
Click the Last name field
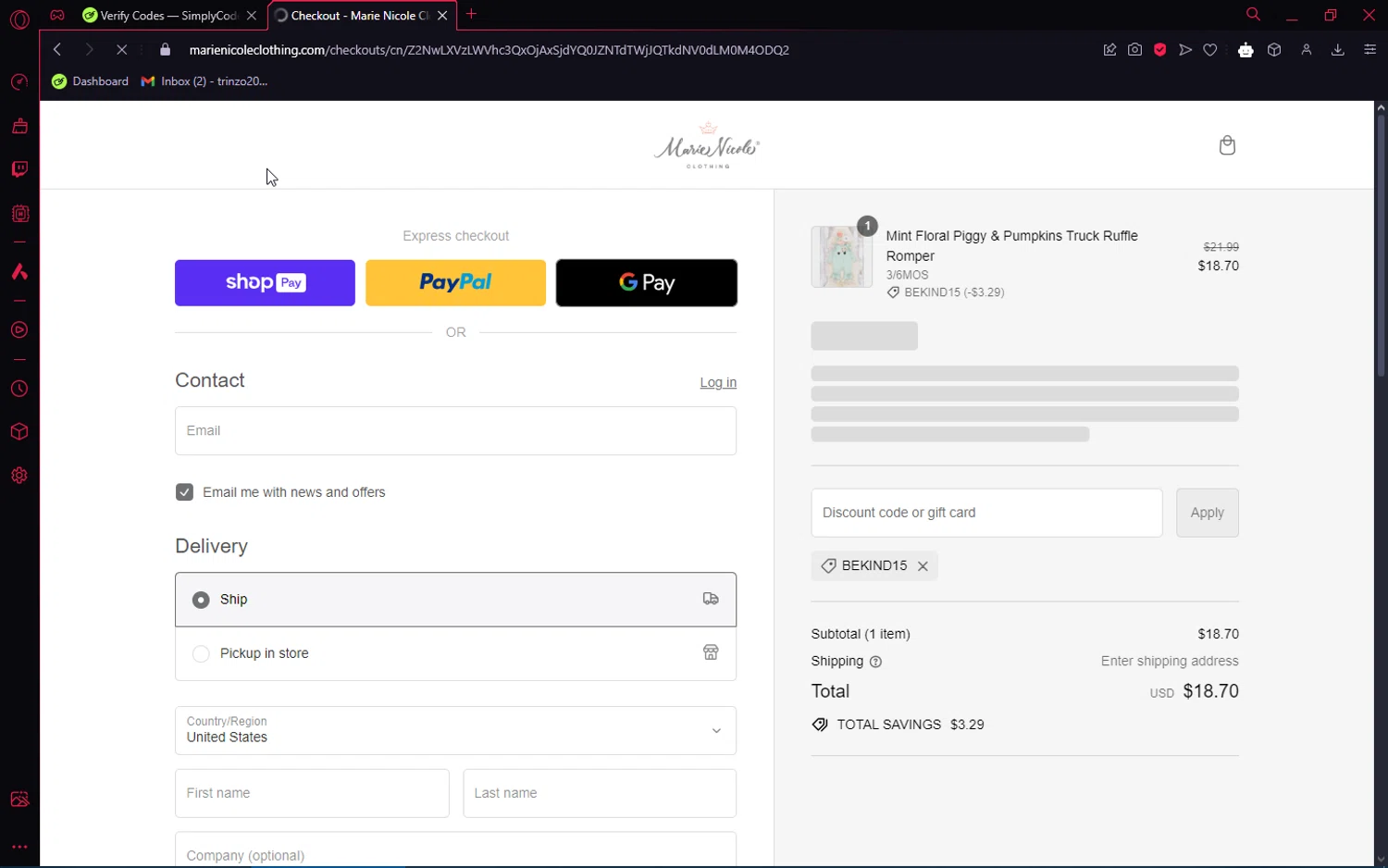[600, 793]
